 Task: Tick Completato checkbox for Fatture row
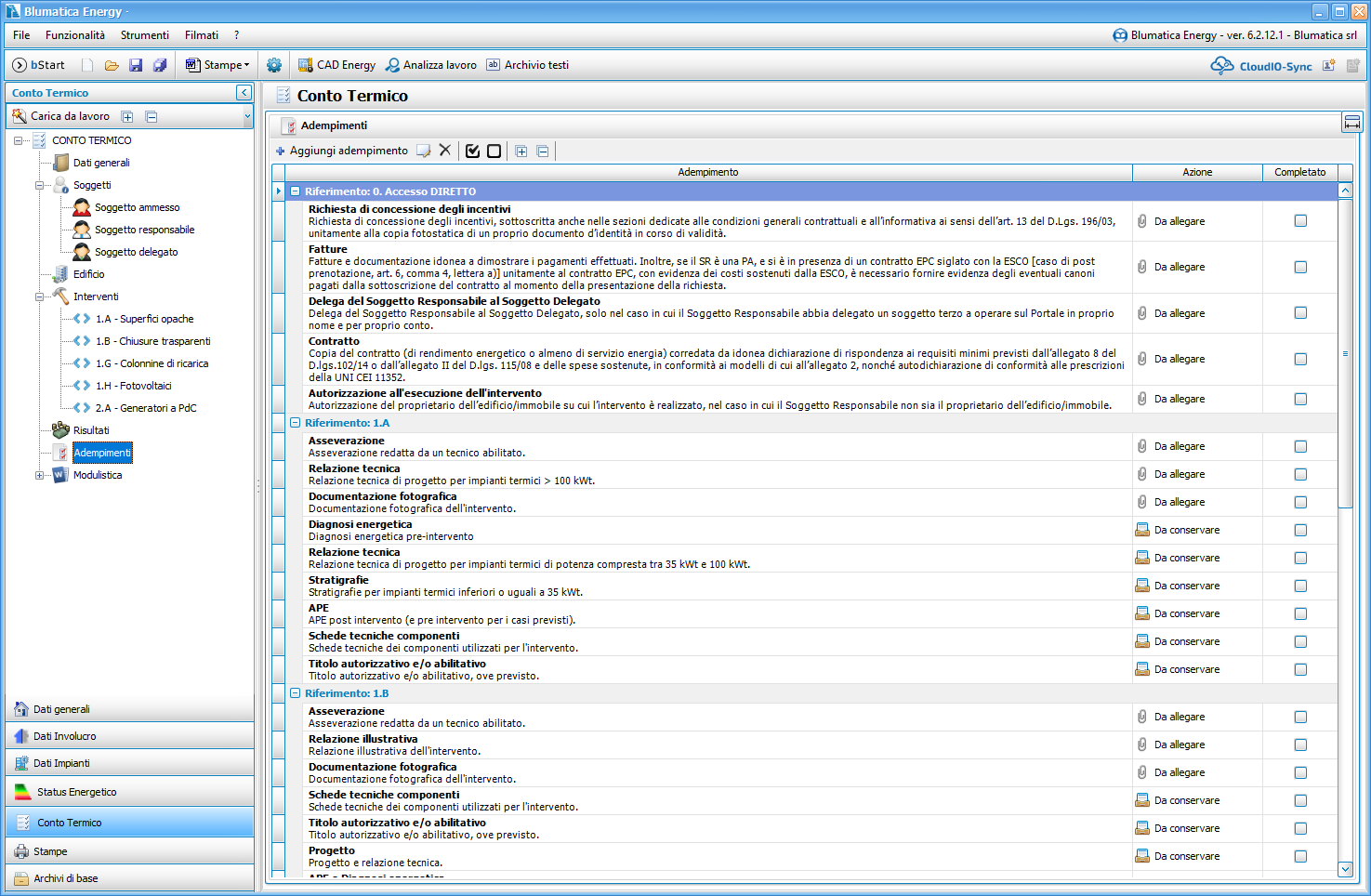click(x=1300, y=267)
